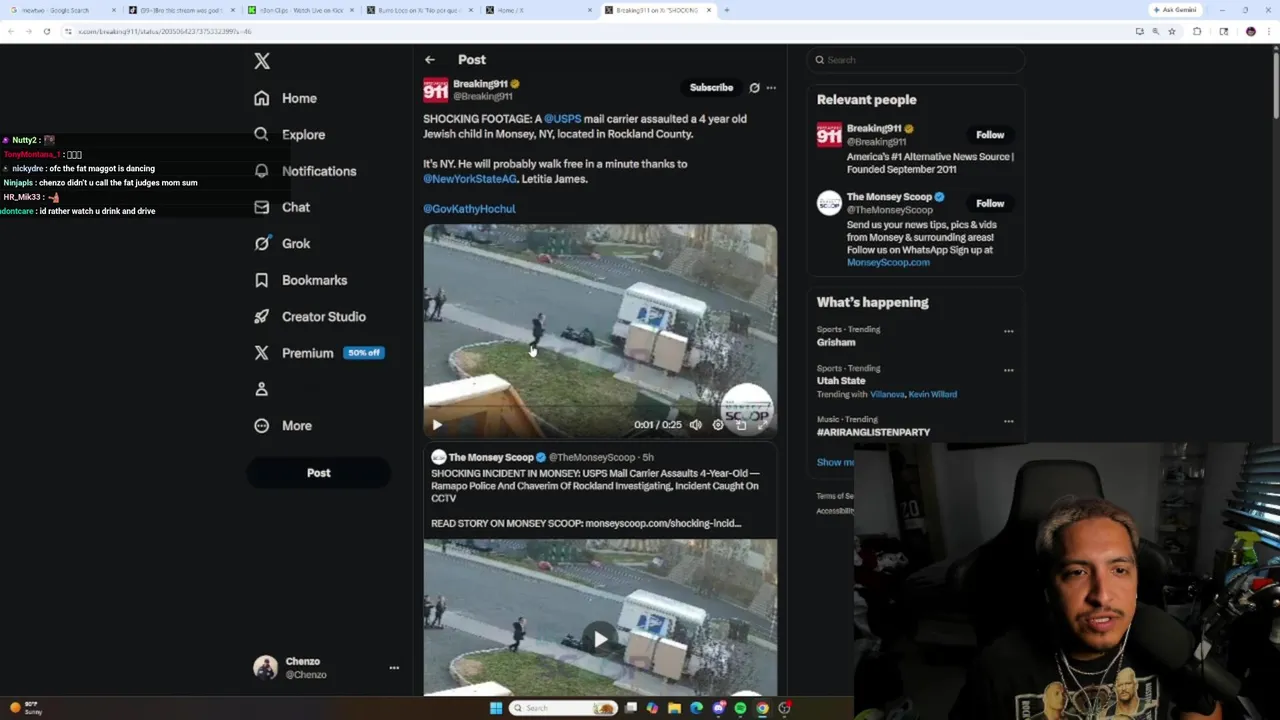This screenshot has width=1280, height=720.
Task: Open Spotify from taskbar
Action: pyautogui.click(x=740, y=708)
